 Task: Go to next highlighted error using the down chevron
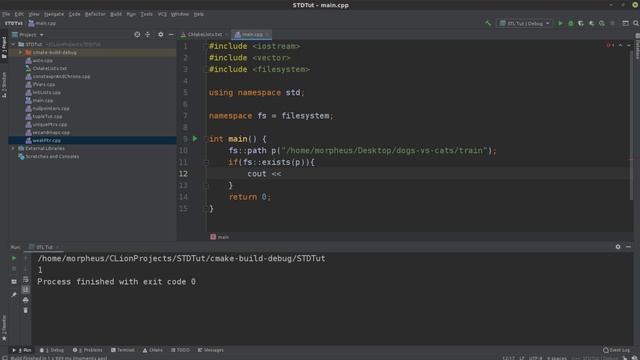coord(629,45)
